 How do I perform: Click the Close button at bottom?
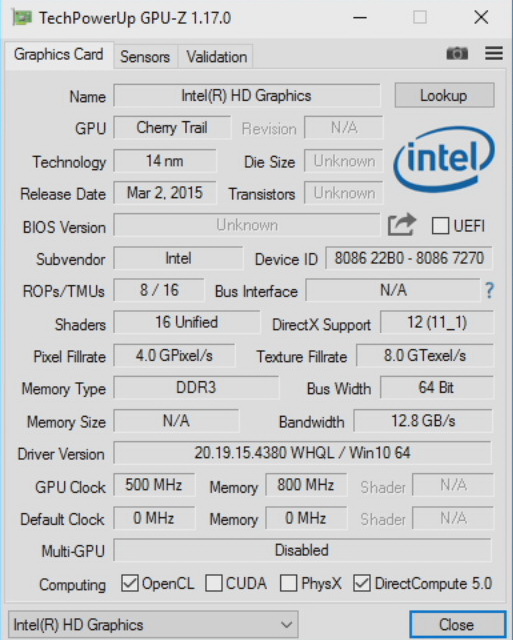click(x=457, y=624)
